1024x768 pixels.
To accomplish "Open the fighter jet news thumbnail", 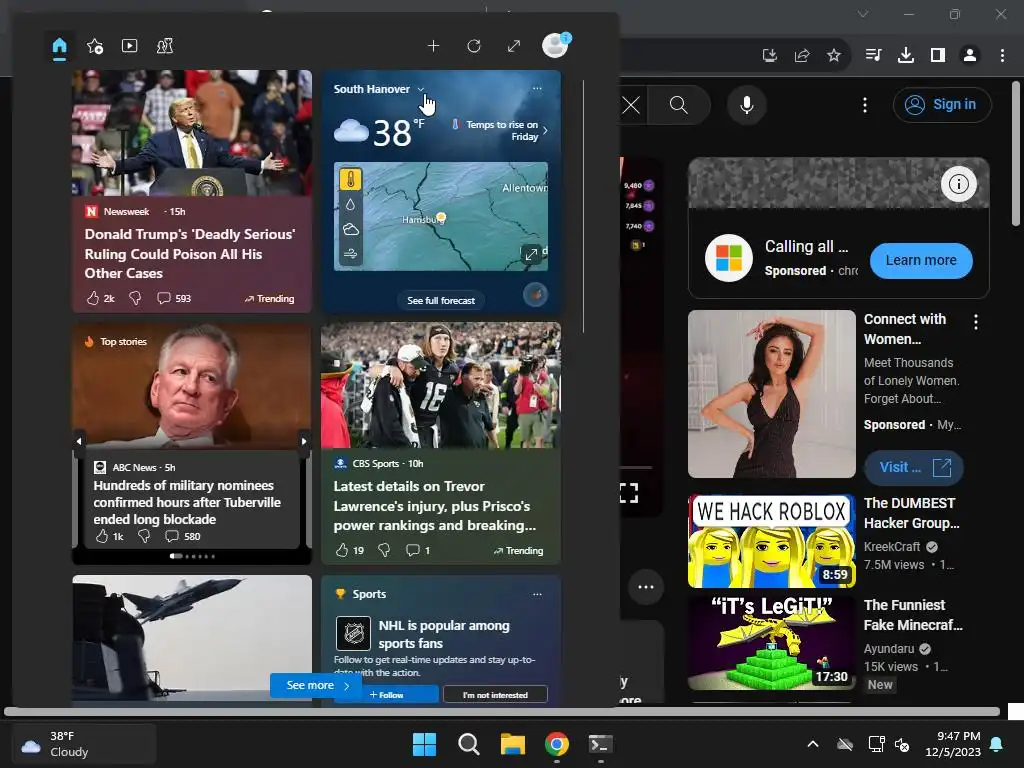I will click(192, 638).
